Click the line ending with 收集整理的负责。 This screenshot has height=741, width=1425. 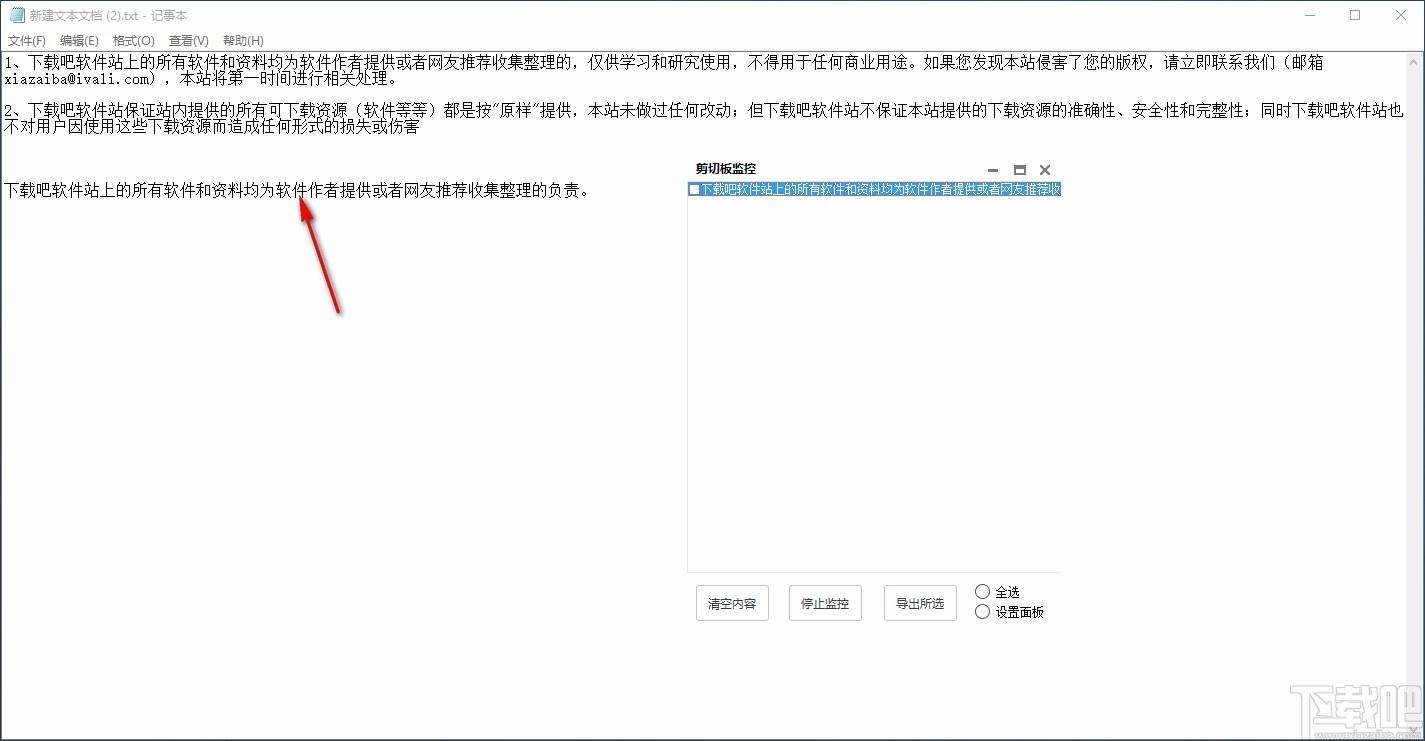297,190
